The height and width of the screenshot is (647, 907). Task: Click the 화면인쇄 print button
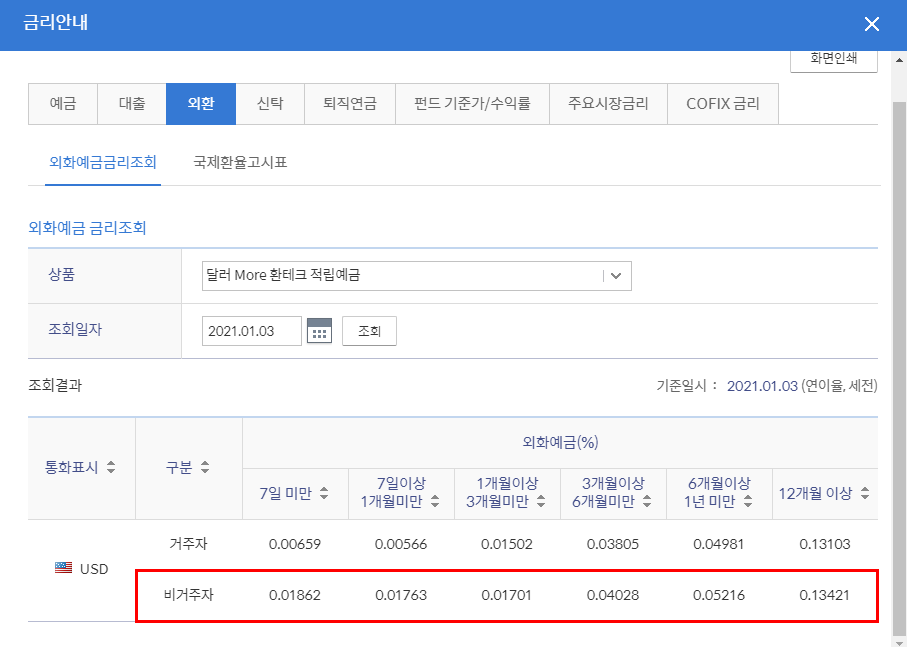click(x=834, y=59)
